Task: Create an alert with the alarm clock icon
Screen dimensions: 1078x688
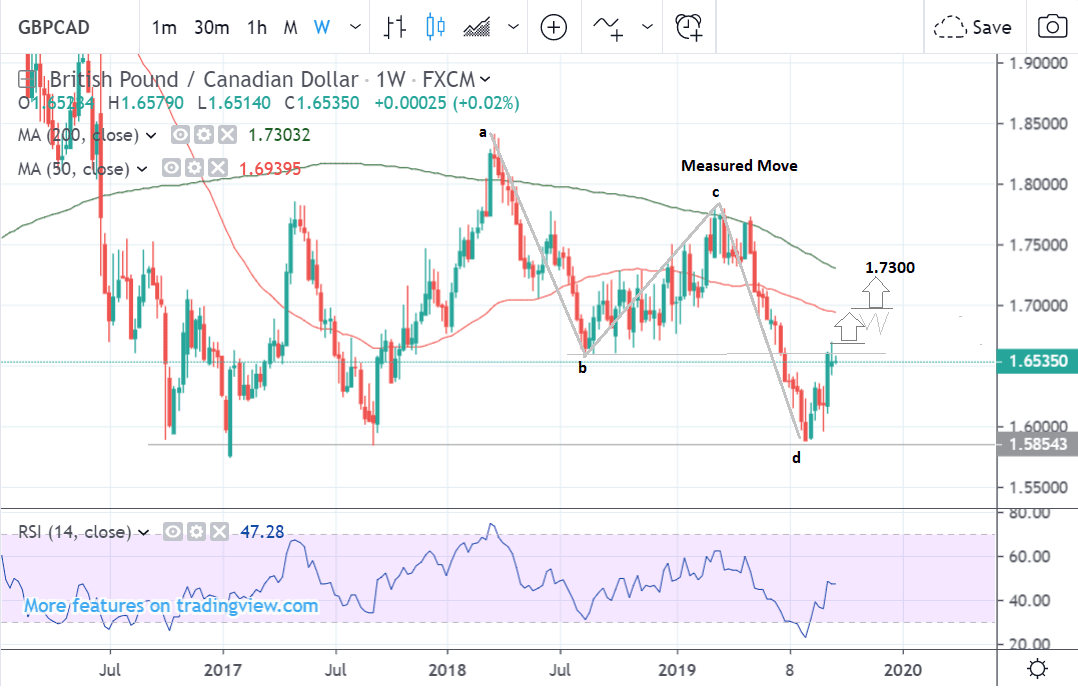Action: pyautogui.click(x=689, y=27)
